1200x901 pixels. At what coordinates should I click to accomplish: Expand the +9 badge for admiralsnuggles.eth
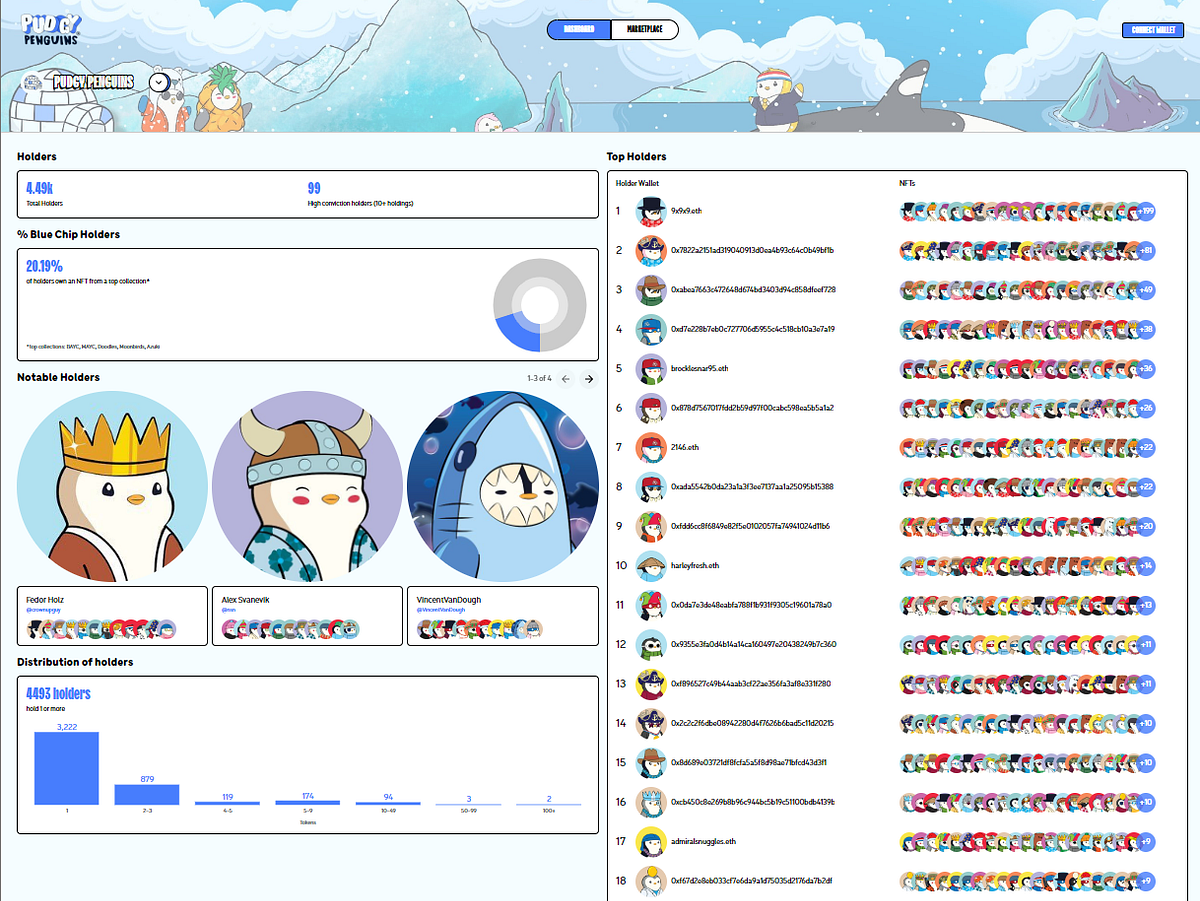click(x=1146, y=842)
